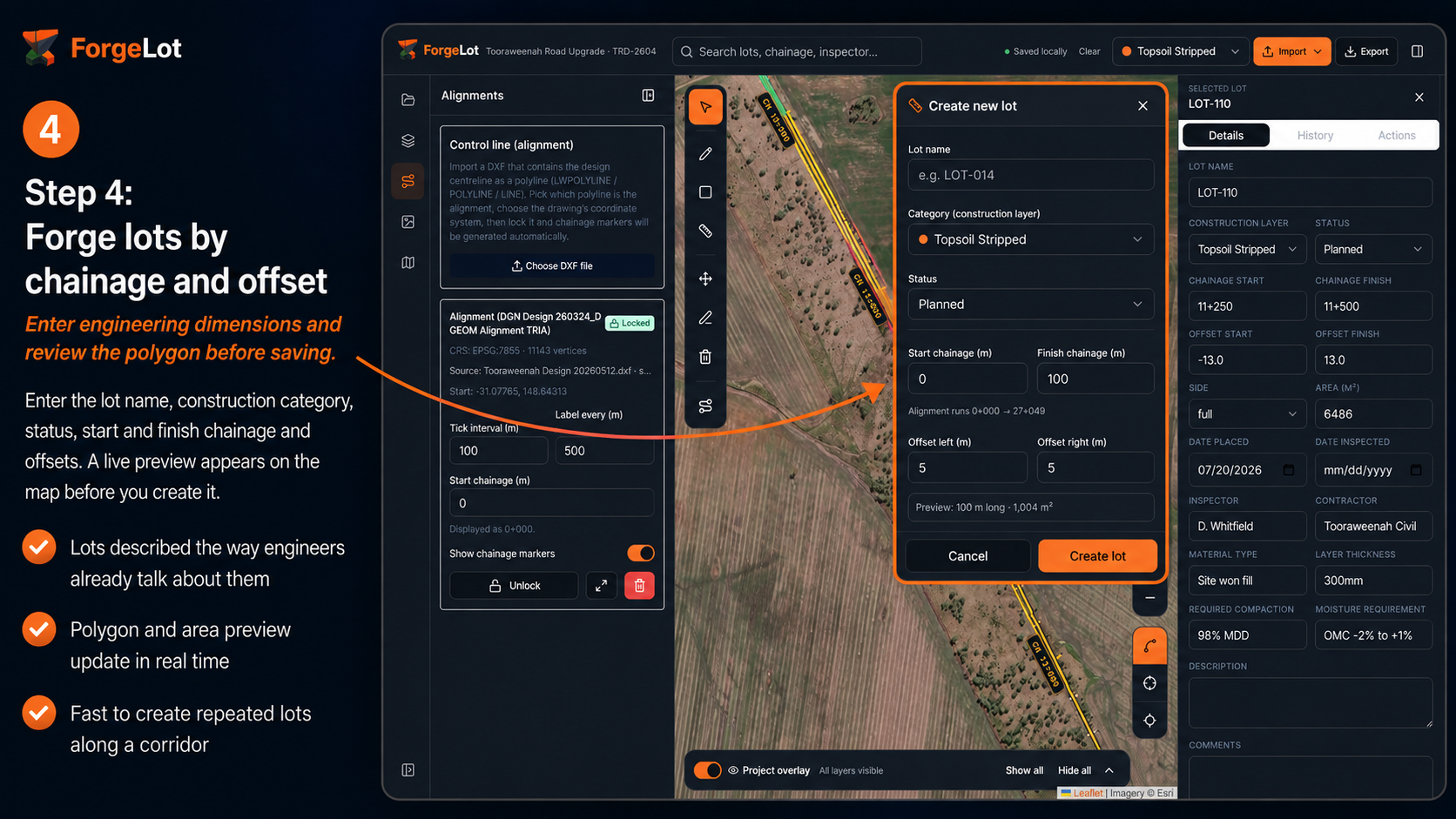Expand the alignment card with arrows icon

click(x=601, y=586)
